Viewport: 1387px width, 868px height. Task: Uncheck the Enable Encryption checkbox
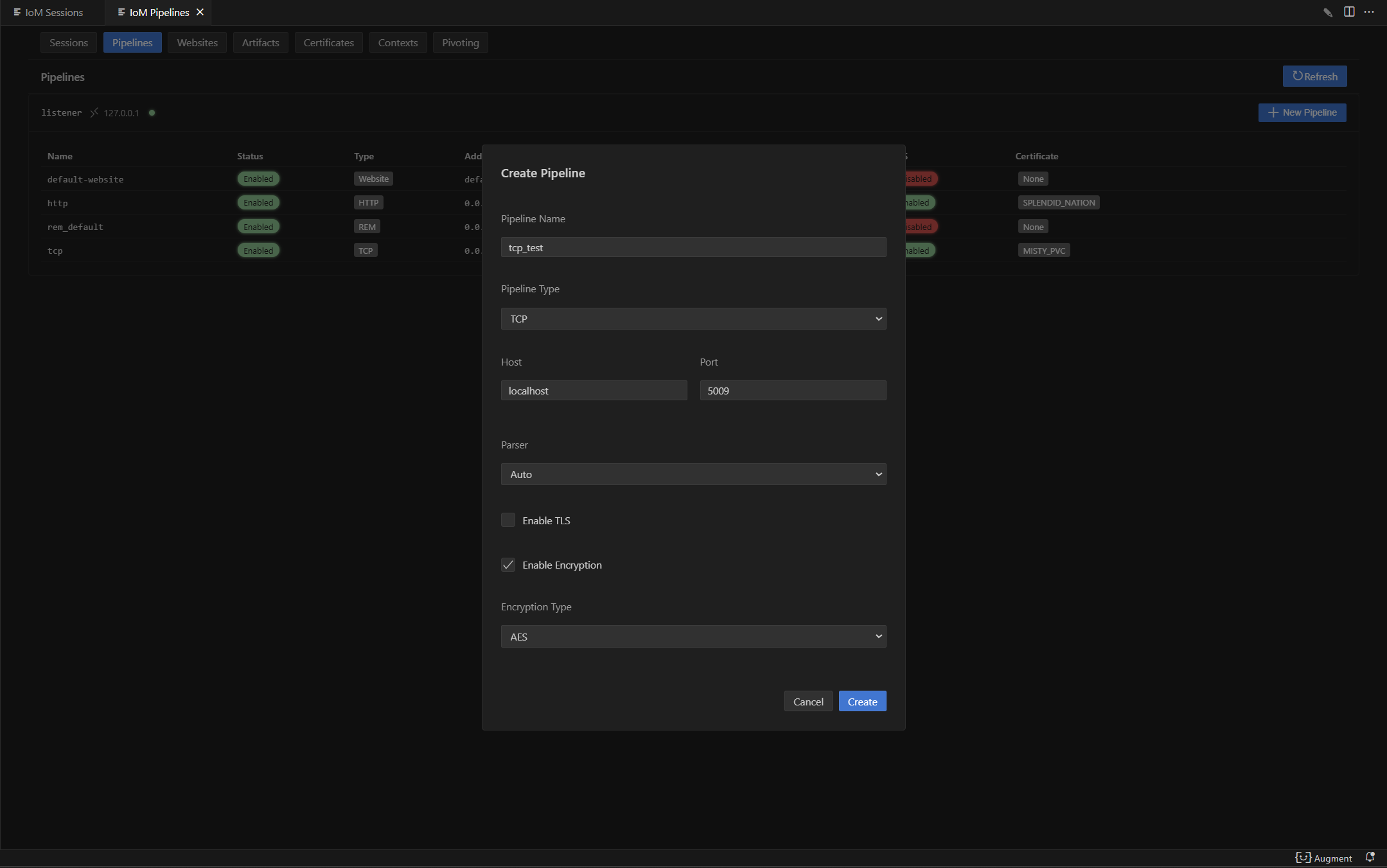click(508, 565)
